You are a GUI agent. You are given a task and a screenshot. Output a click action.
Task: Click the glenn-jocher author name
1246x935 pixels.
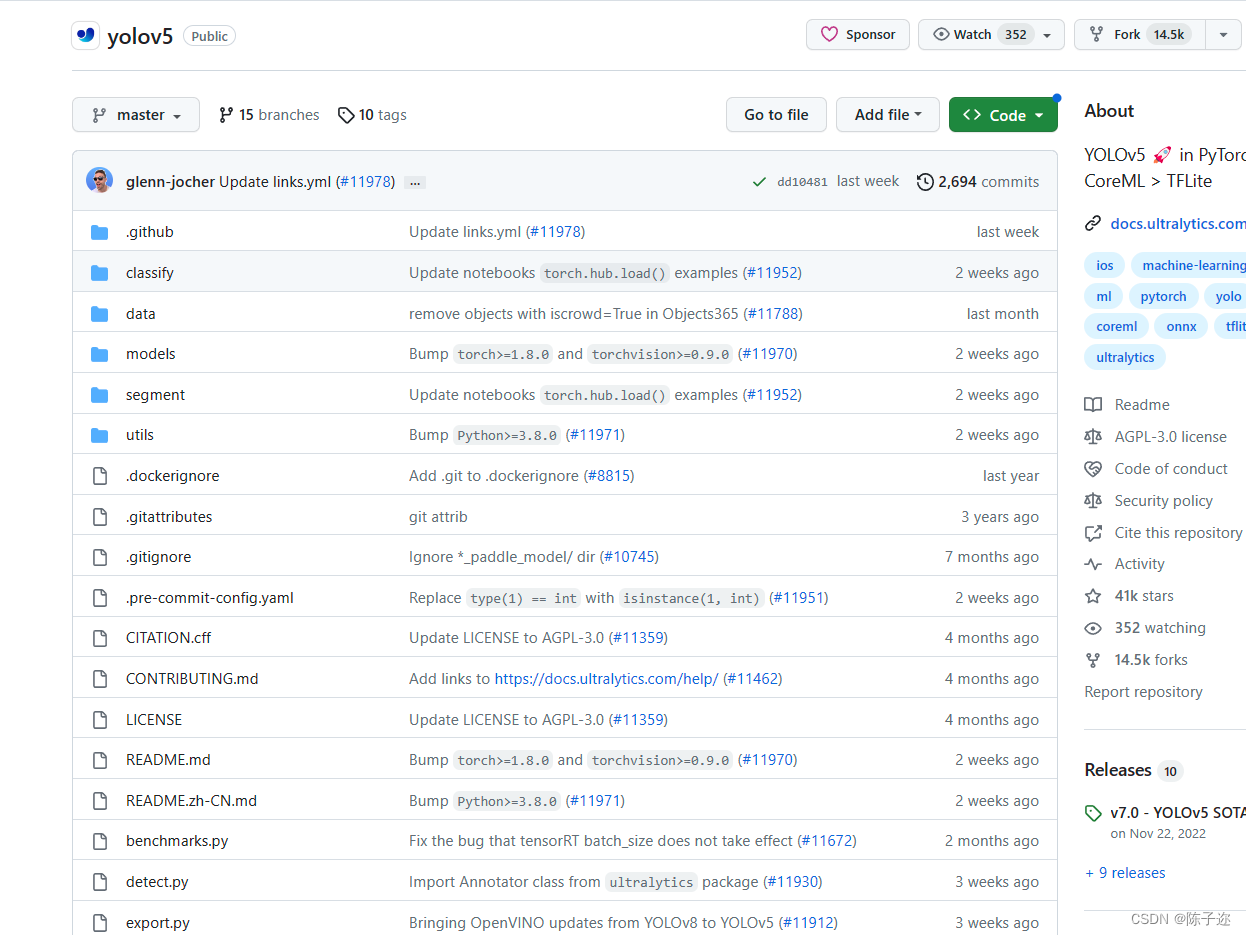pyautogui.click(x=170, y=182)
